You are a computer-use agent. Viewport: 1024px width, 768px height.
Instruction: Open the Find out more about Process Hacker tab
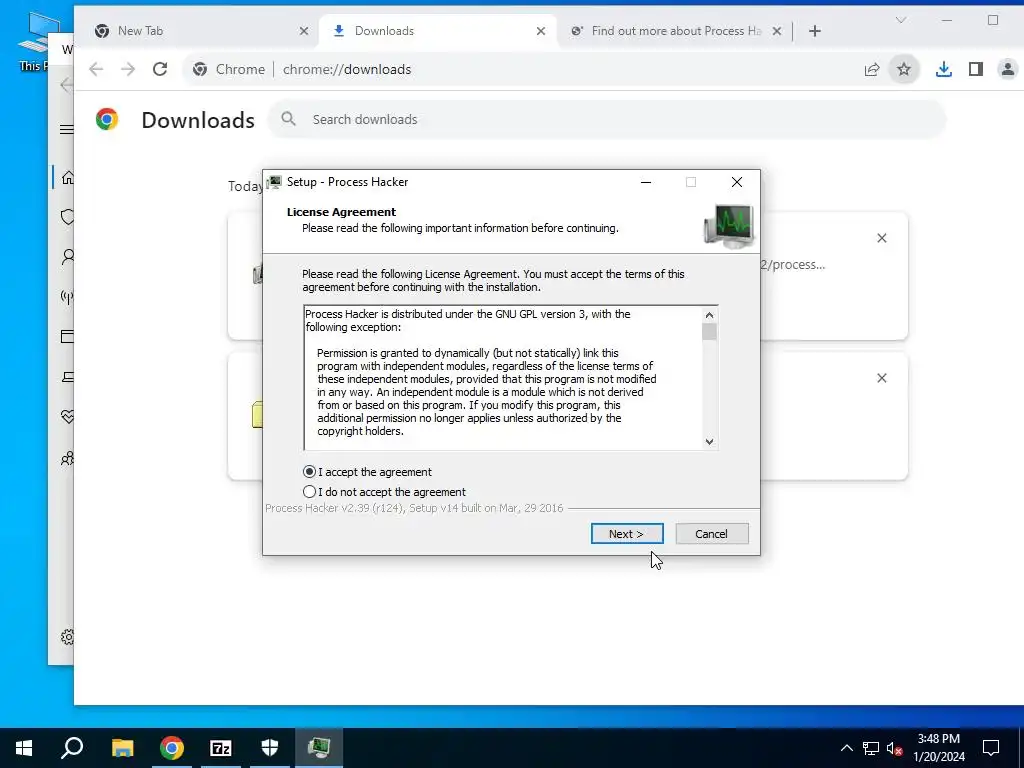tap(674, 31)
